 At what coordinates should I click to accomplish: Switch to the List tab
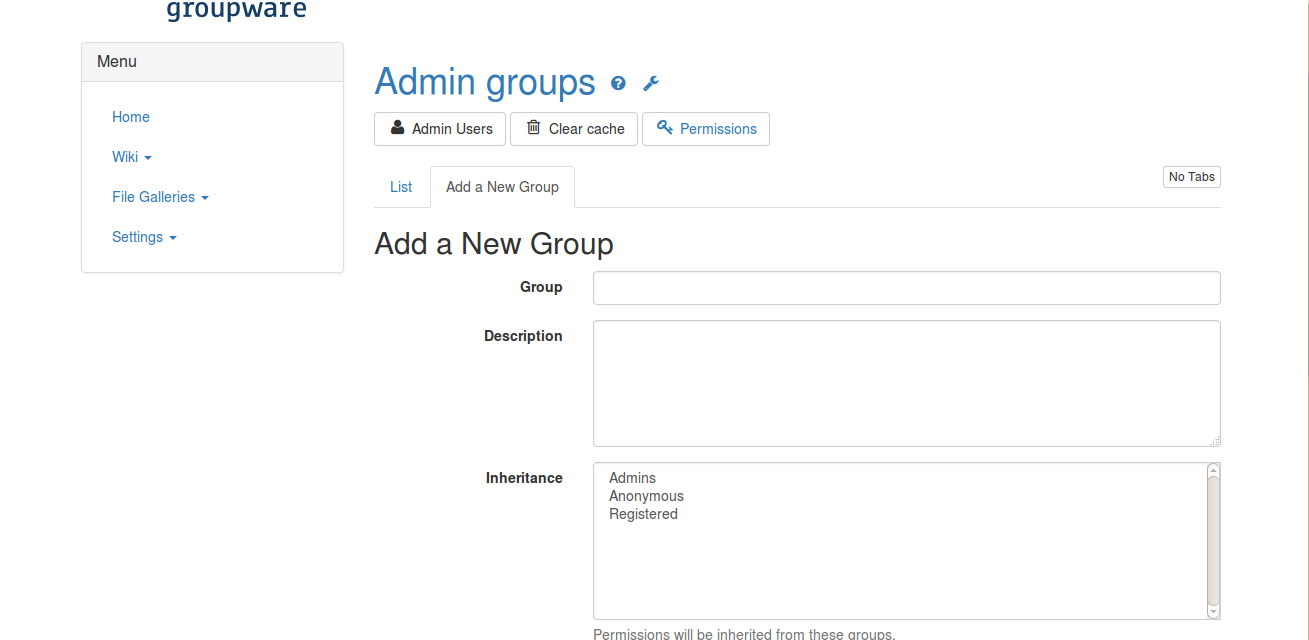[x=401, y=187]
